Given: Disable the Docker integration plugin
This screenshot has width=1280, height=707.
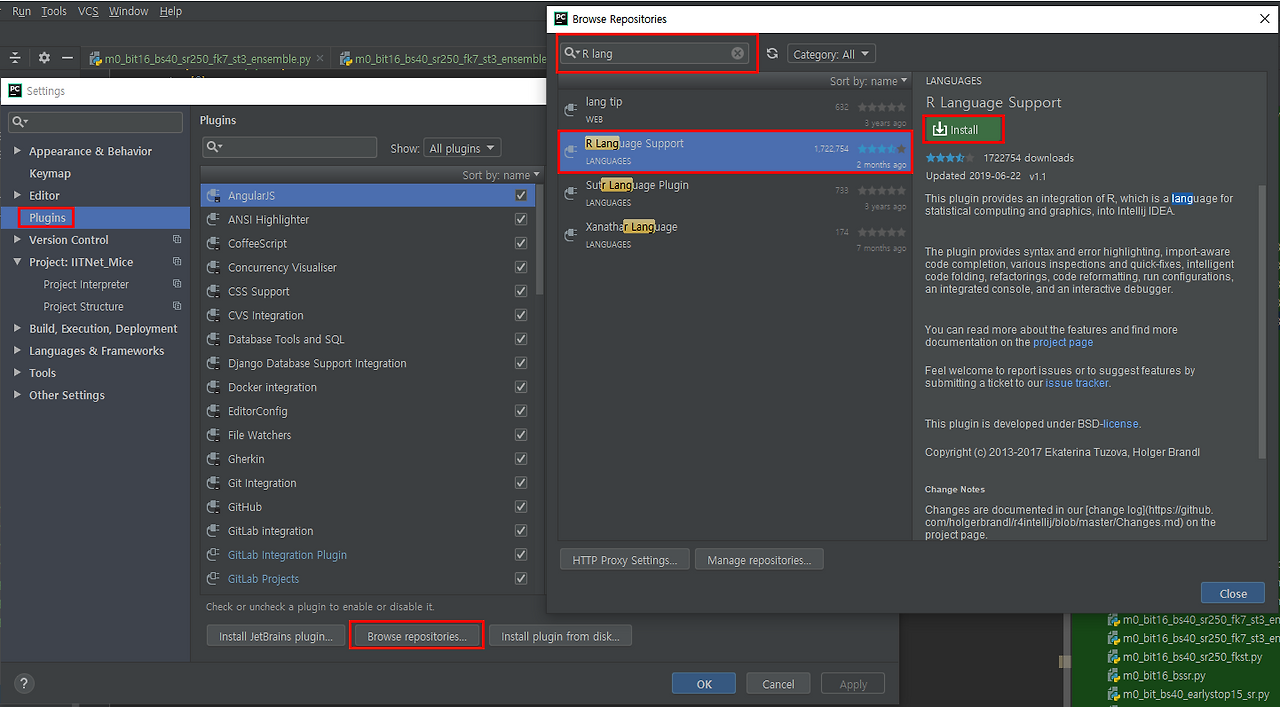Looking at the screenshot, I should click(x=520, y=386).
